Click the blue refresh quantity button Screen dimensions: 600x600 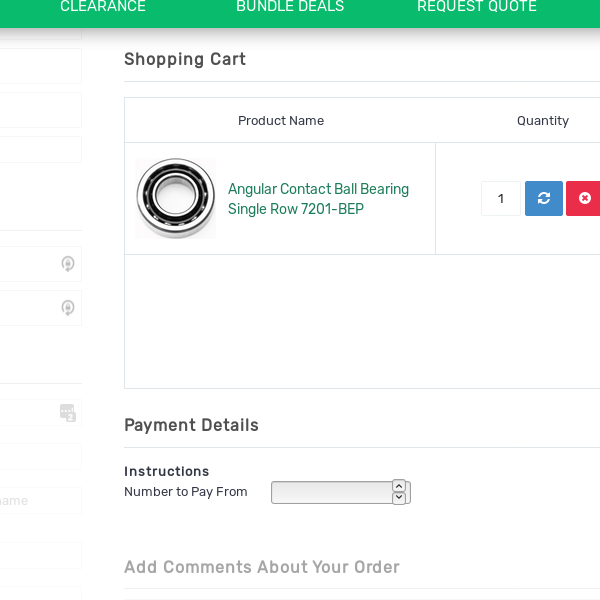[544, 198]
